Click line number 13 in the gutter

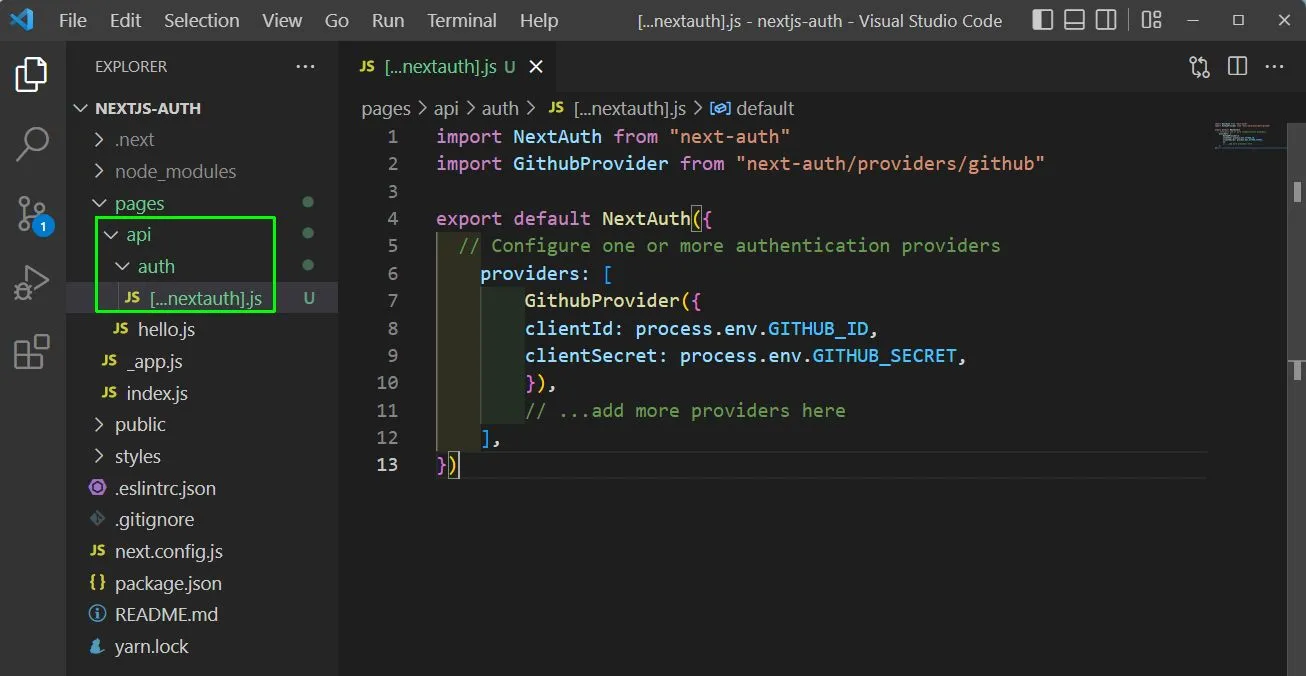point(388,464)
